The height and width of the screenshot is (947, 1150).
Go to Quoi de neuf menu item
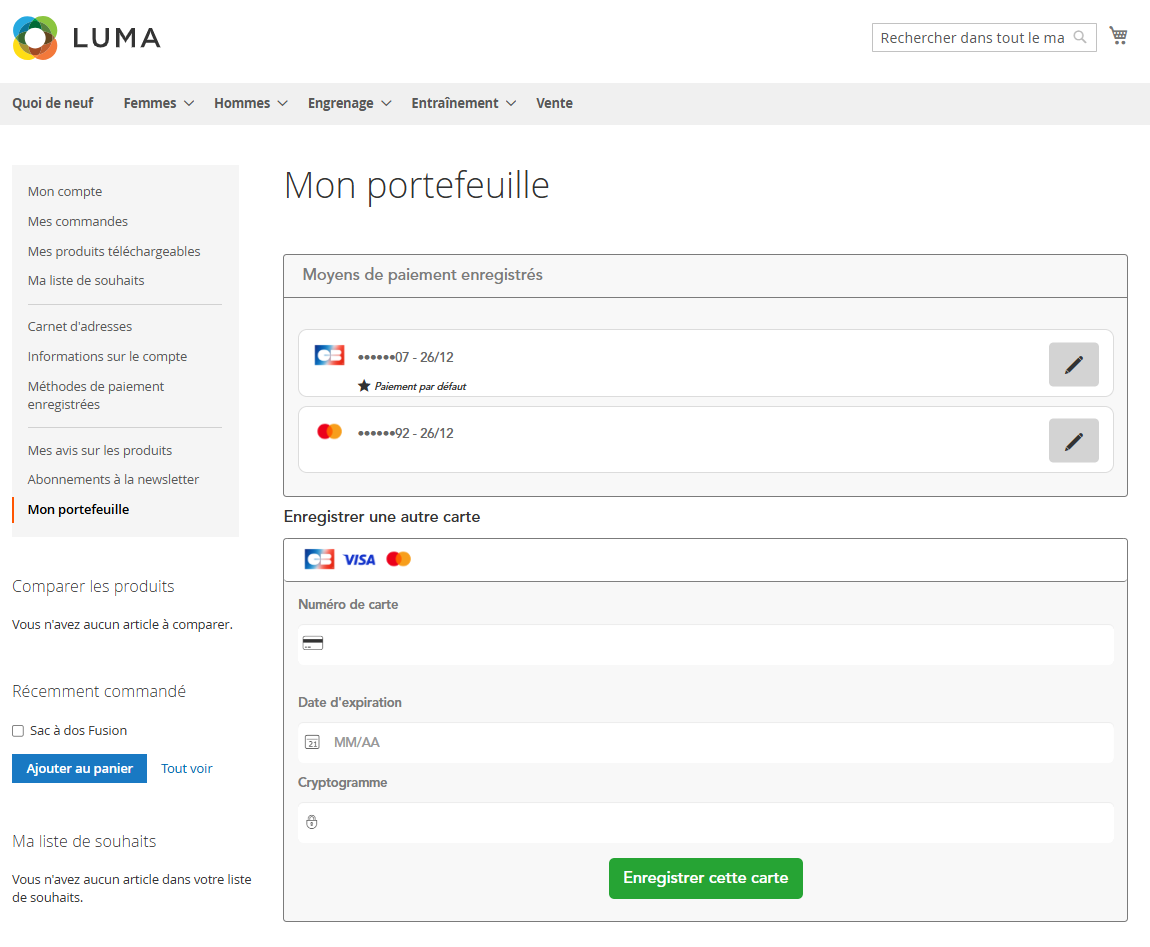pyautogui.click(x=53, y=103)
